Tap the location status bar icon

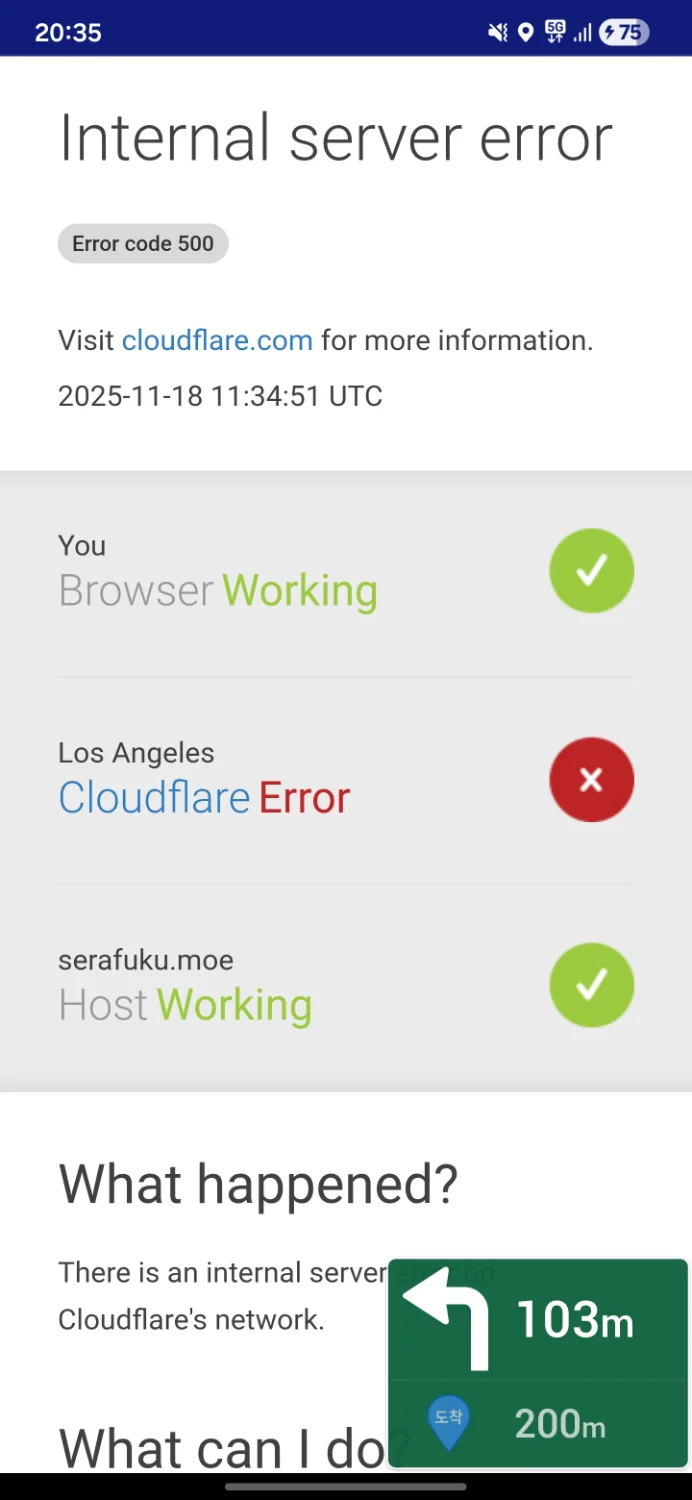click(x=525, y=33)
